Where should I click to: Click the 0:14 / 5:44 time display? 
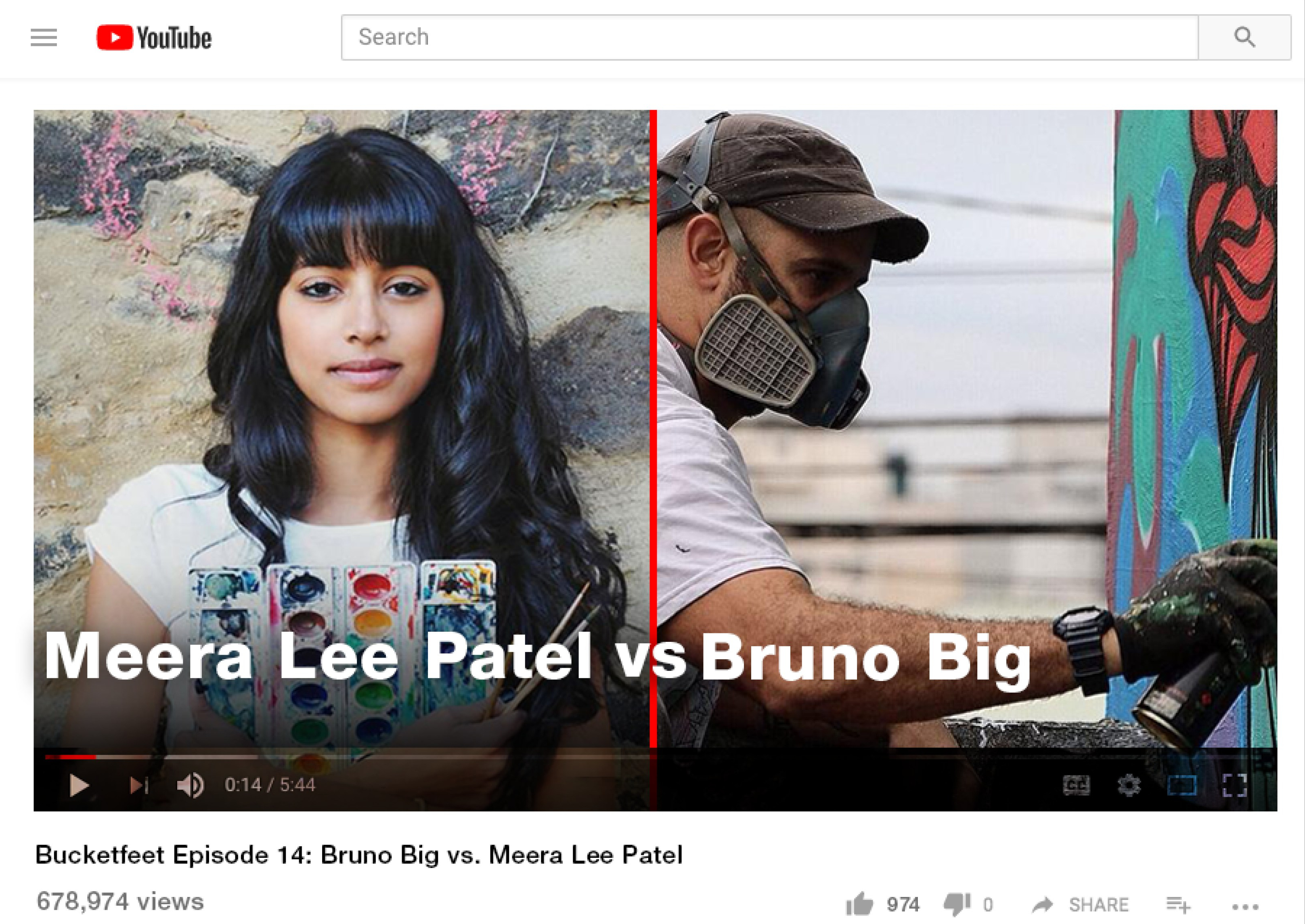[270, 786]
